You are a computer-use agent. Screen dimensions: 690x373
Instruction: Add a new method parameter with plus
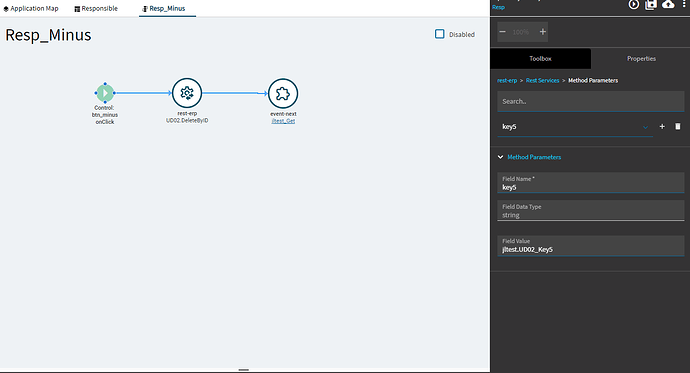[x=662, y=127]
